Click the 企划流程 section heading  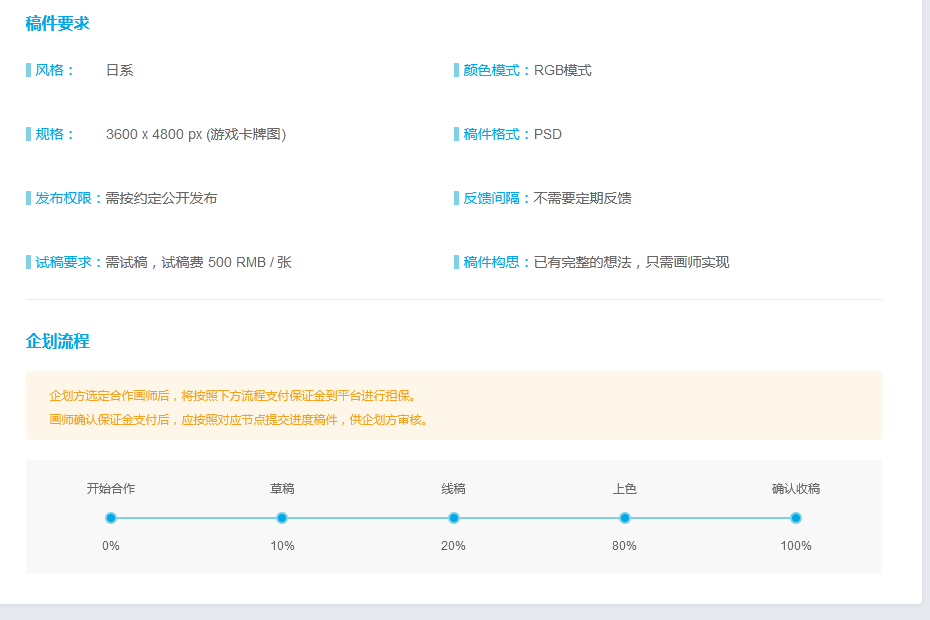(x=58, y=341)
